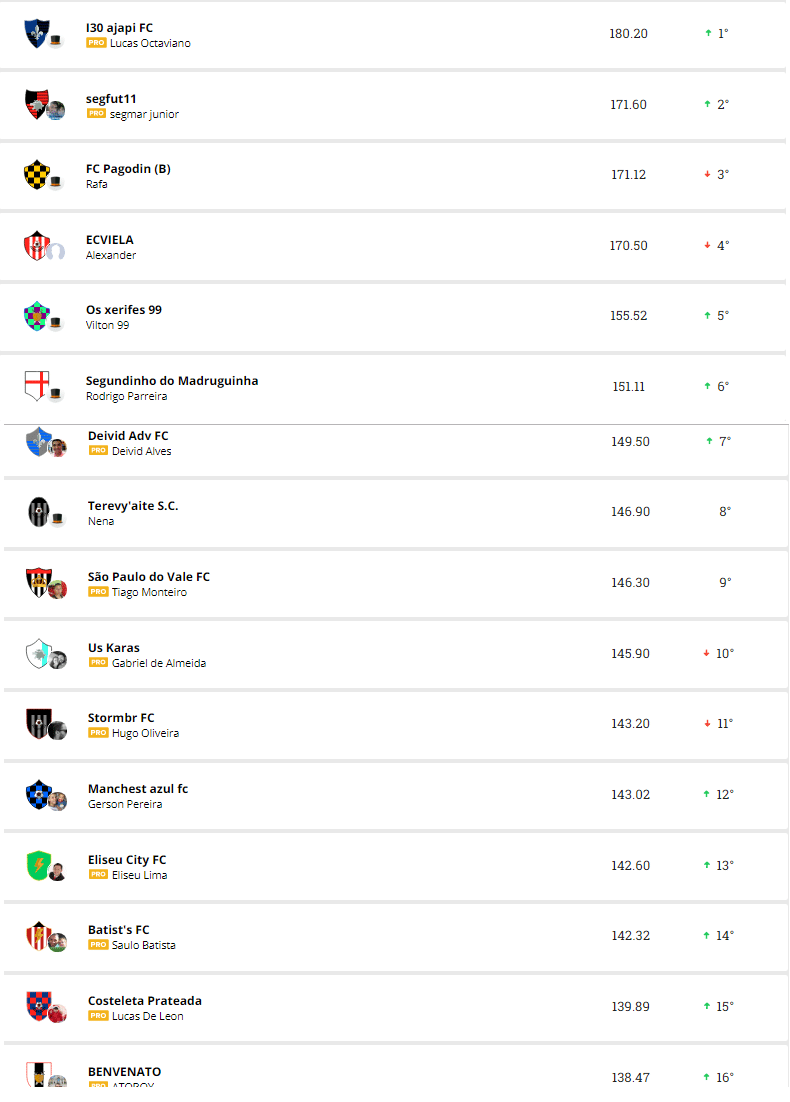This screenshot has width=790, height=1102.
Task: Click the PRO badge next to Hugo Oliveira
Action: (98, 733)
